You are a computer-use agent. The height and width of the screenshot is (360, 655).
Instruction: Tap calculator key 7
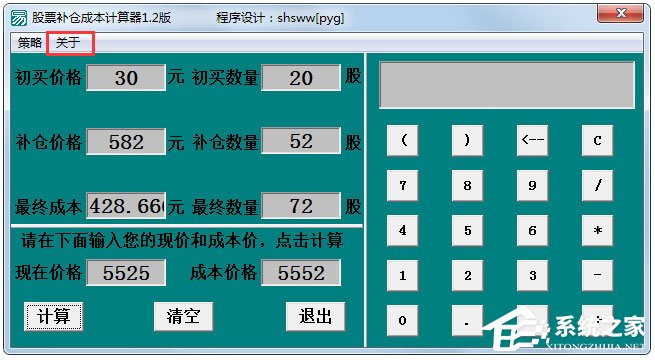[x=403, y=185]
